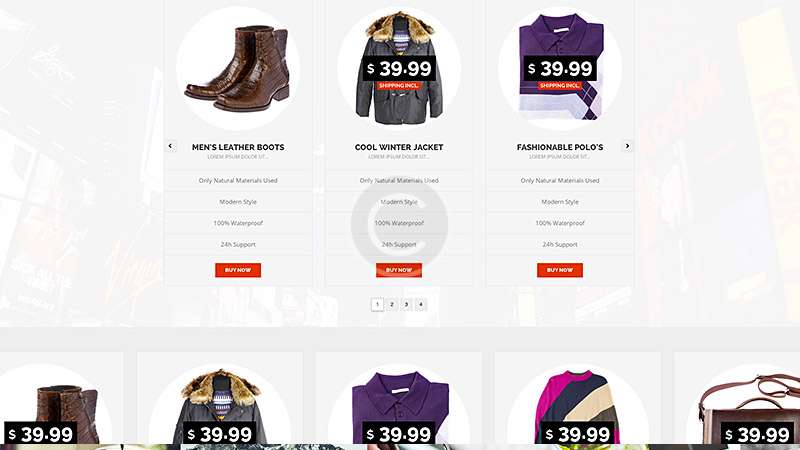Click the Fashionable Polo's title
The image size is (800, 450).
point(560,147)
